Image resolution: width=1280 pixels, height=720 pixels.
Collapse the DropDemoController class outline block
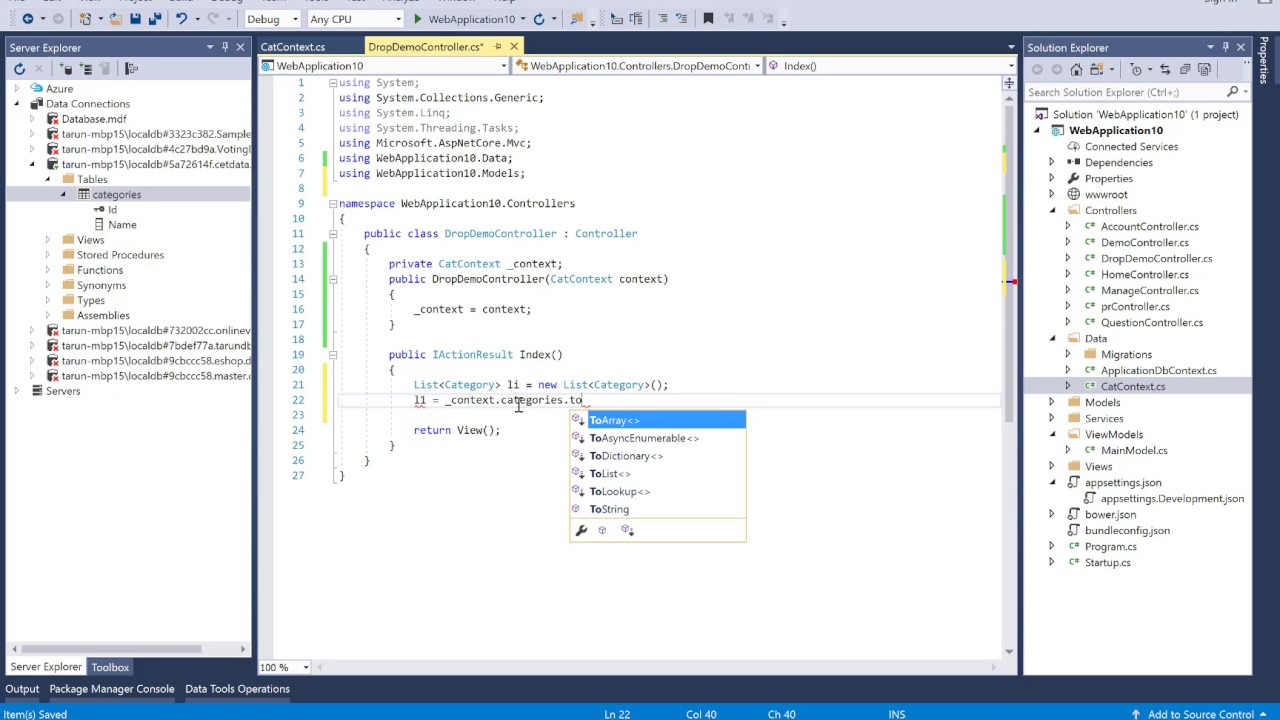(332, 234)
